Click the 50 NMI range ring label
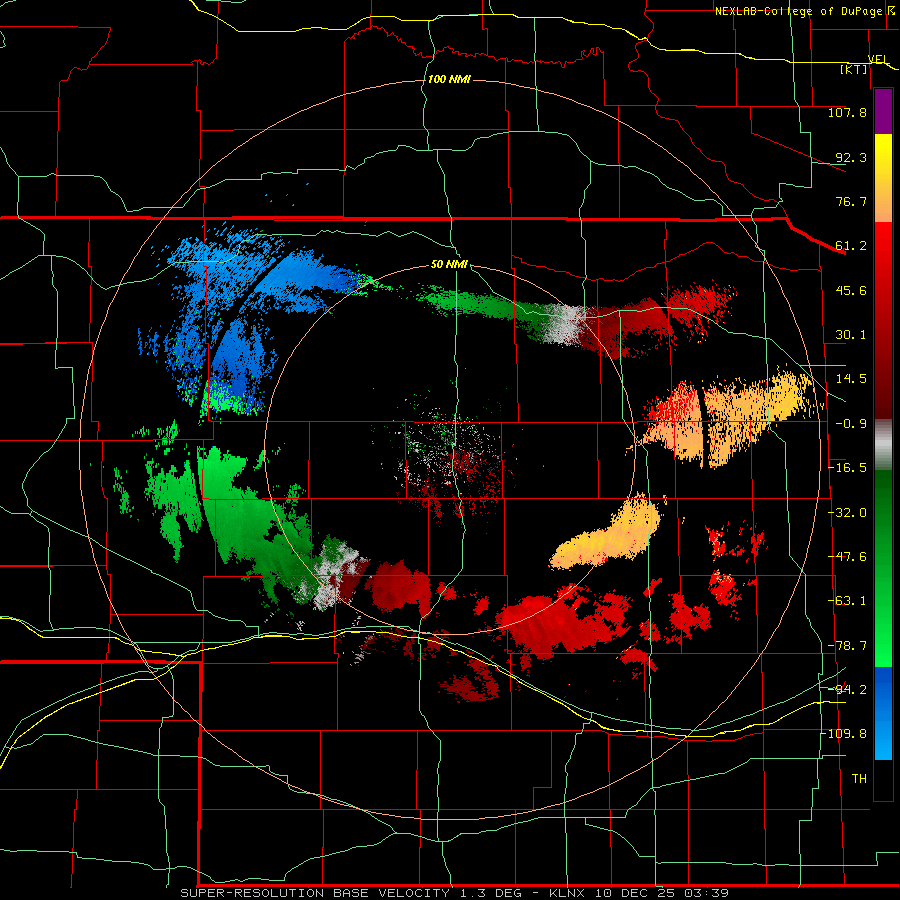Viewport: 900px width, 900px height. (449, 265)
